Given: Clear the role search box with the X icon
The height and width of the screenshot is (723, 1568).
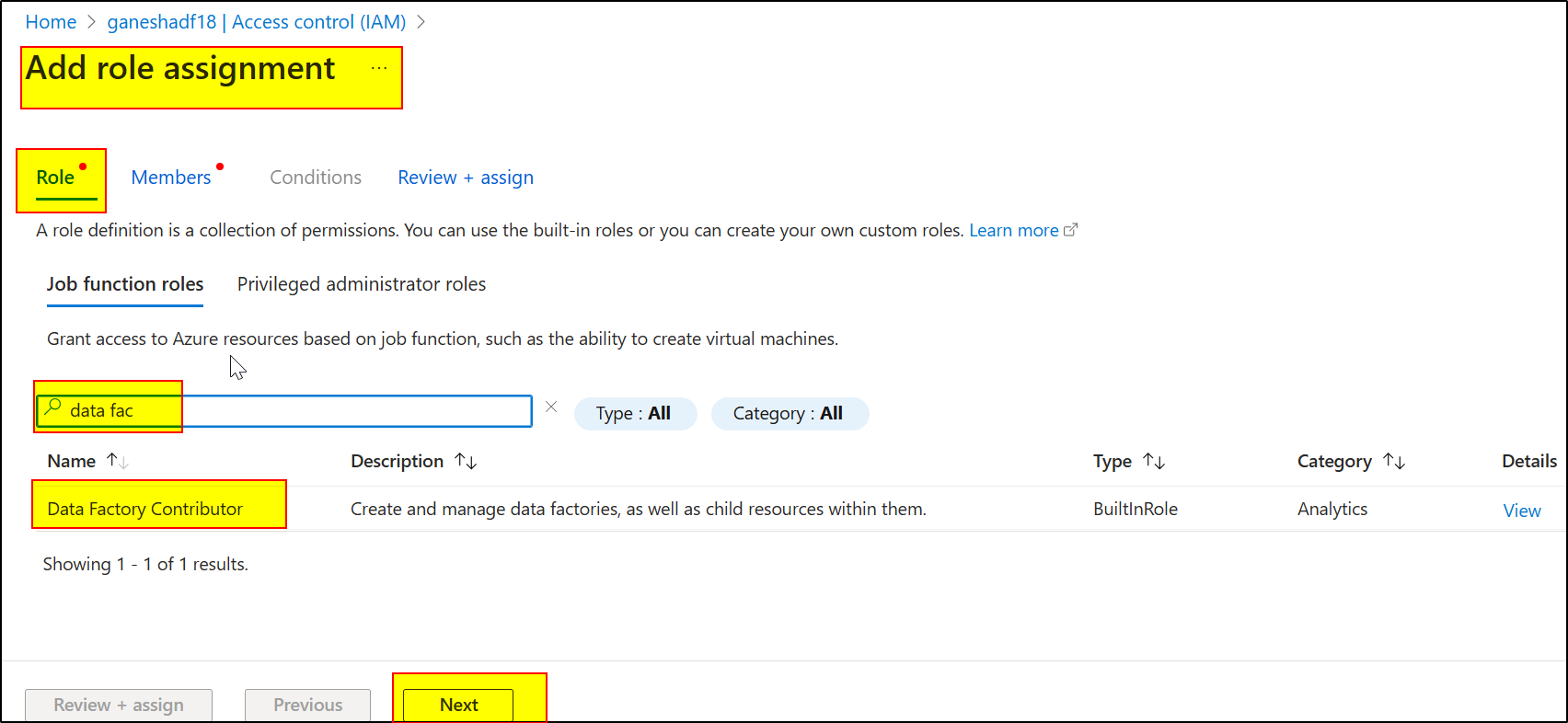Looking at the screenshot, I should (x=551, y=407).
